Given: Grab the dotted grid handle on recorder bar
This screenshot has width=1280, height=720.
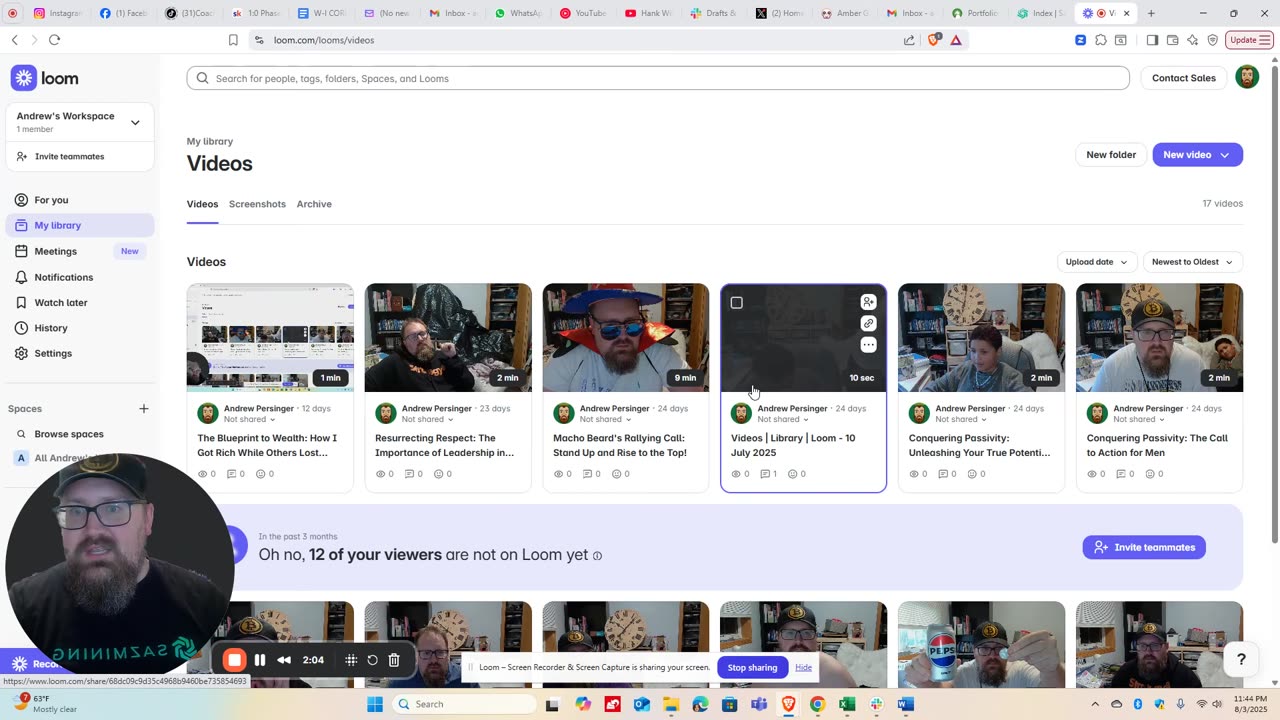Looking at the screenshot, I should click(x=351, y=660).
